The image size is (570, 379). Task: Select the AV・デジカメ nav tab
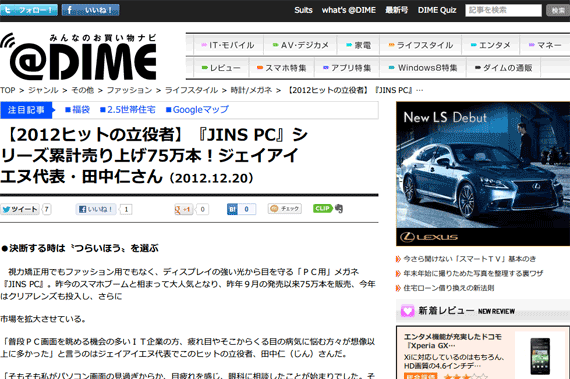pyautogui.click(x=301, y=45)
